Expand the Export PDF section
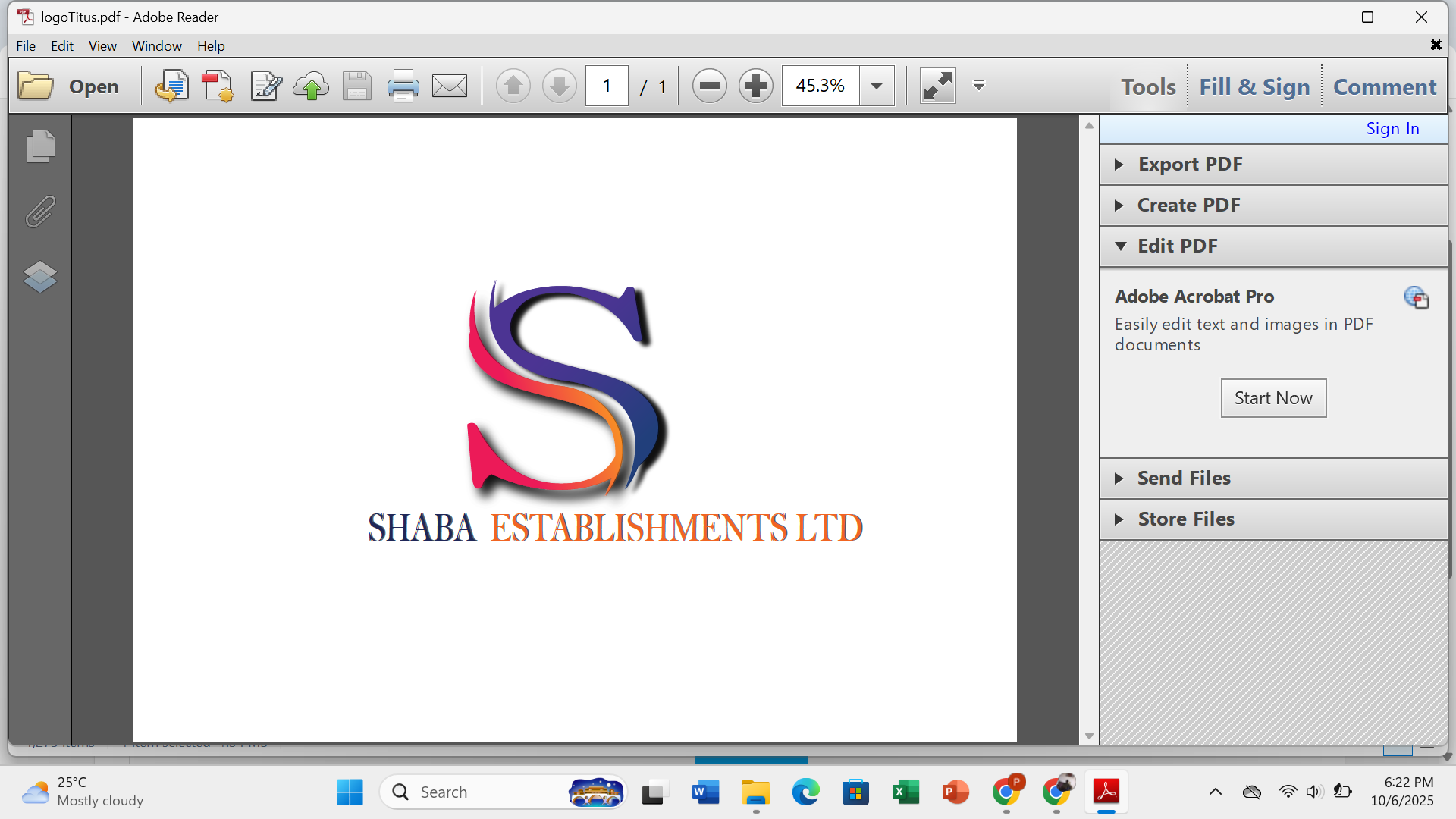 (x=1190, y=165)
